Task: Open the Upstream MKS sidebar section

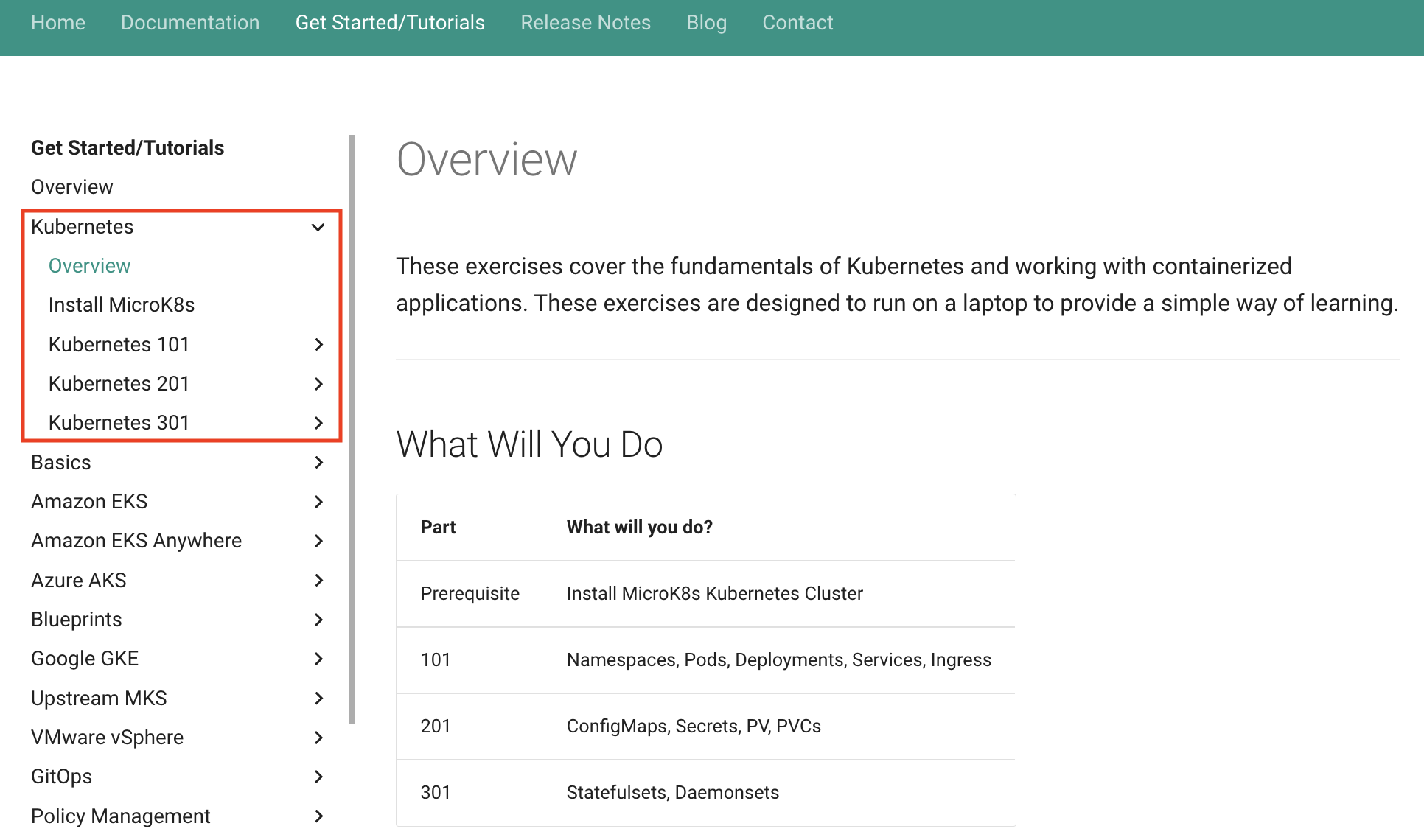Action: [x=99, y=699]
